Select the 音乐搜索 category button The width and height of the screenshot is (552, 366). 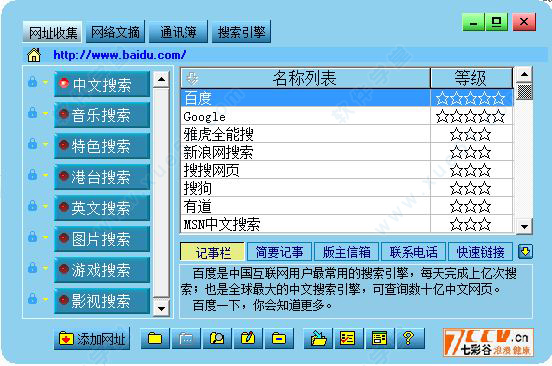click(102, 115)
